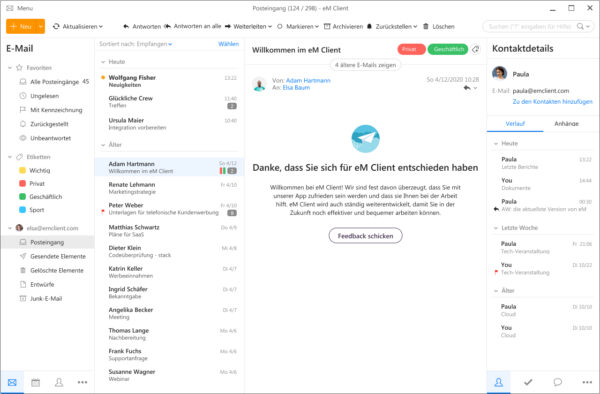This screenshot has height=394, width=600.
Task: Open the chat bubble sidebar icon
Action: coord(558,382)
